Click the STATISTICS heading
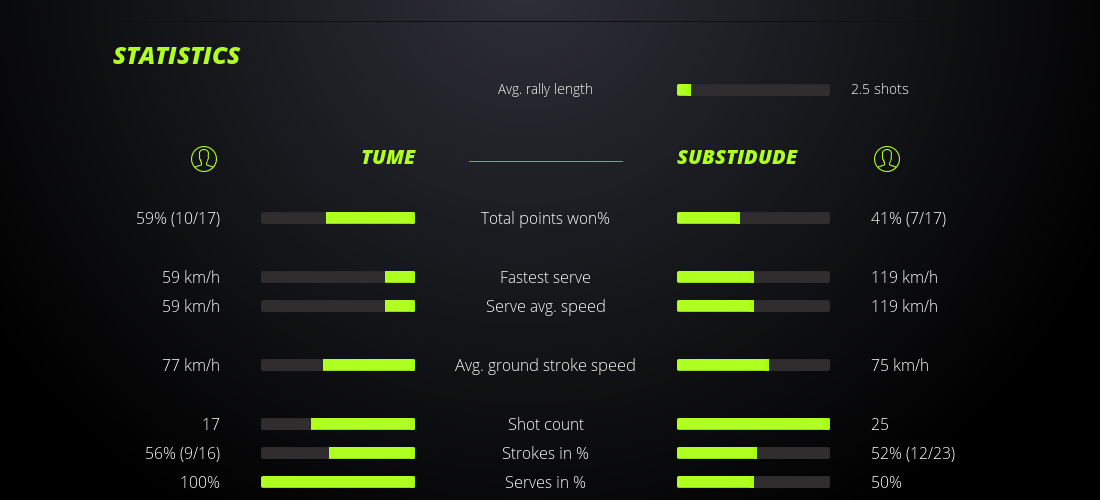 tap(177, 56)
